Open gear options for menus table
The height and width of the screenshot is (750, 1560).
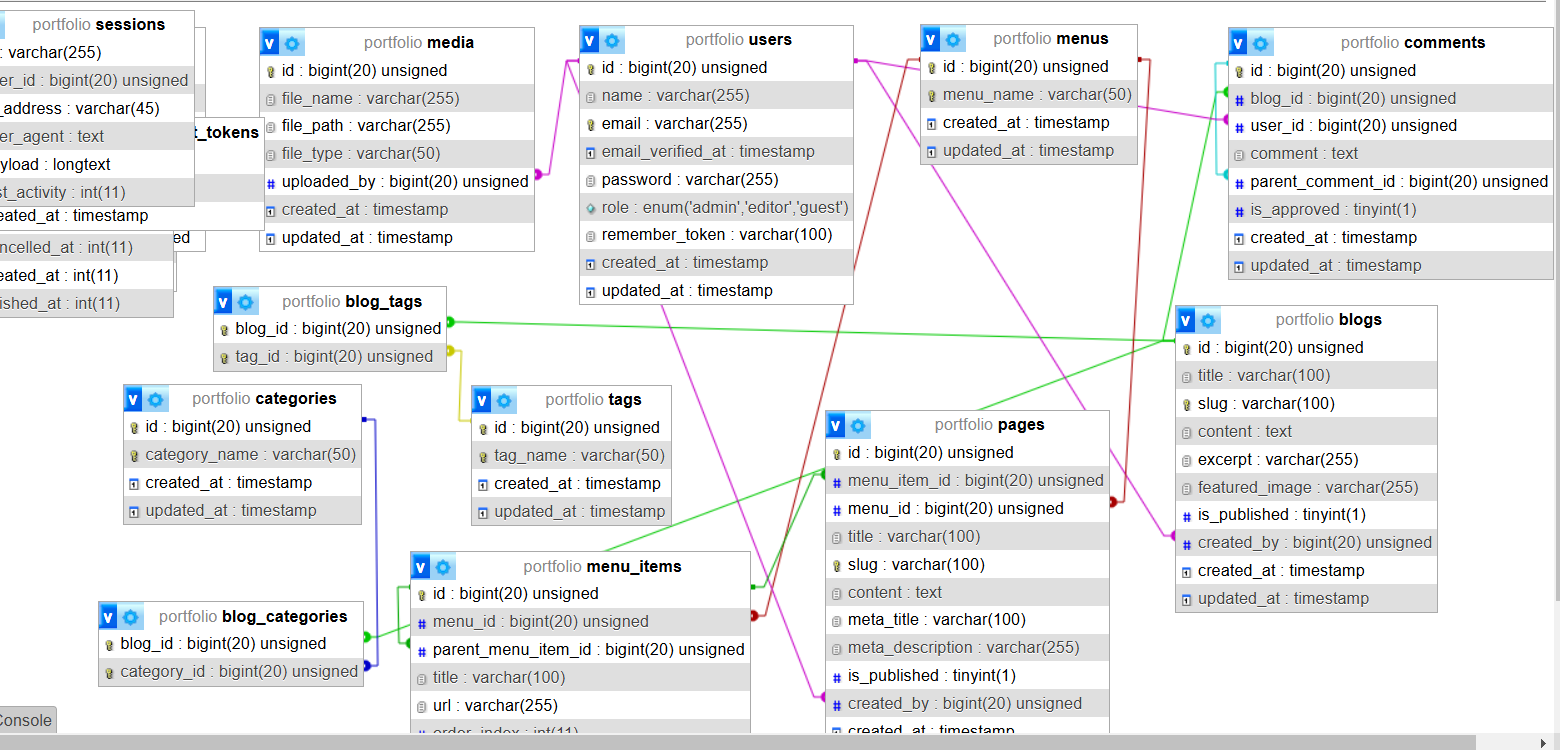point(954,40)
